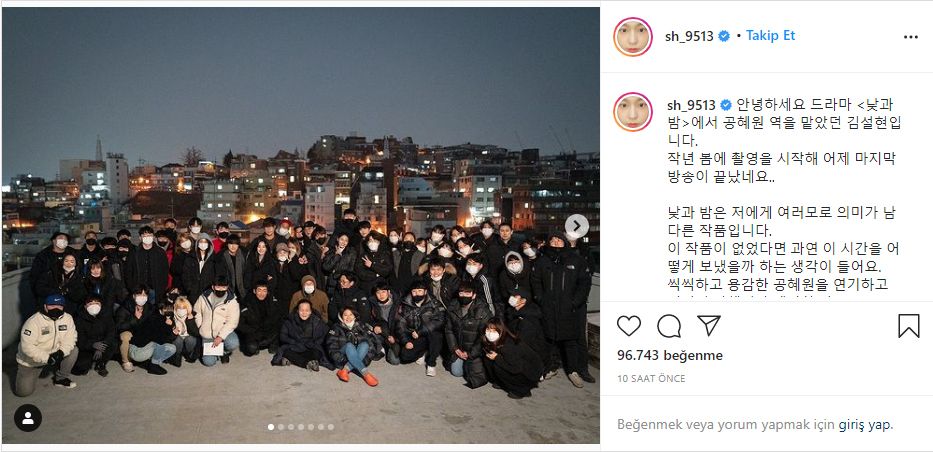933x452 pixels.
Task: Like the post with the heart icon
Action: click(x=628, y=326)
